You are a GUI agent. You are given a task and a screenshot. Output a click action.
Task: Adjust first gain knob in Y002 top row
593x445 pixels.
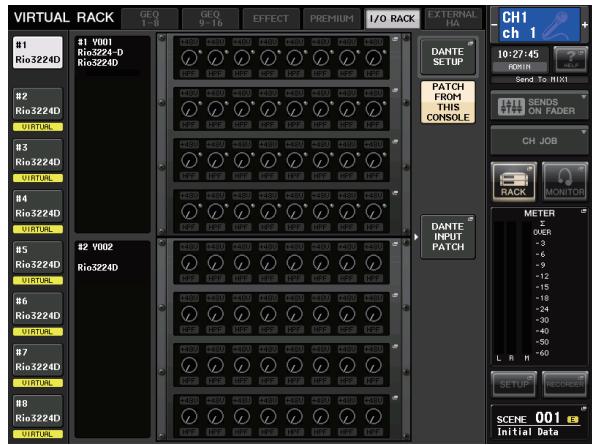point(189,262)
